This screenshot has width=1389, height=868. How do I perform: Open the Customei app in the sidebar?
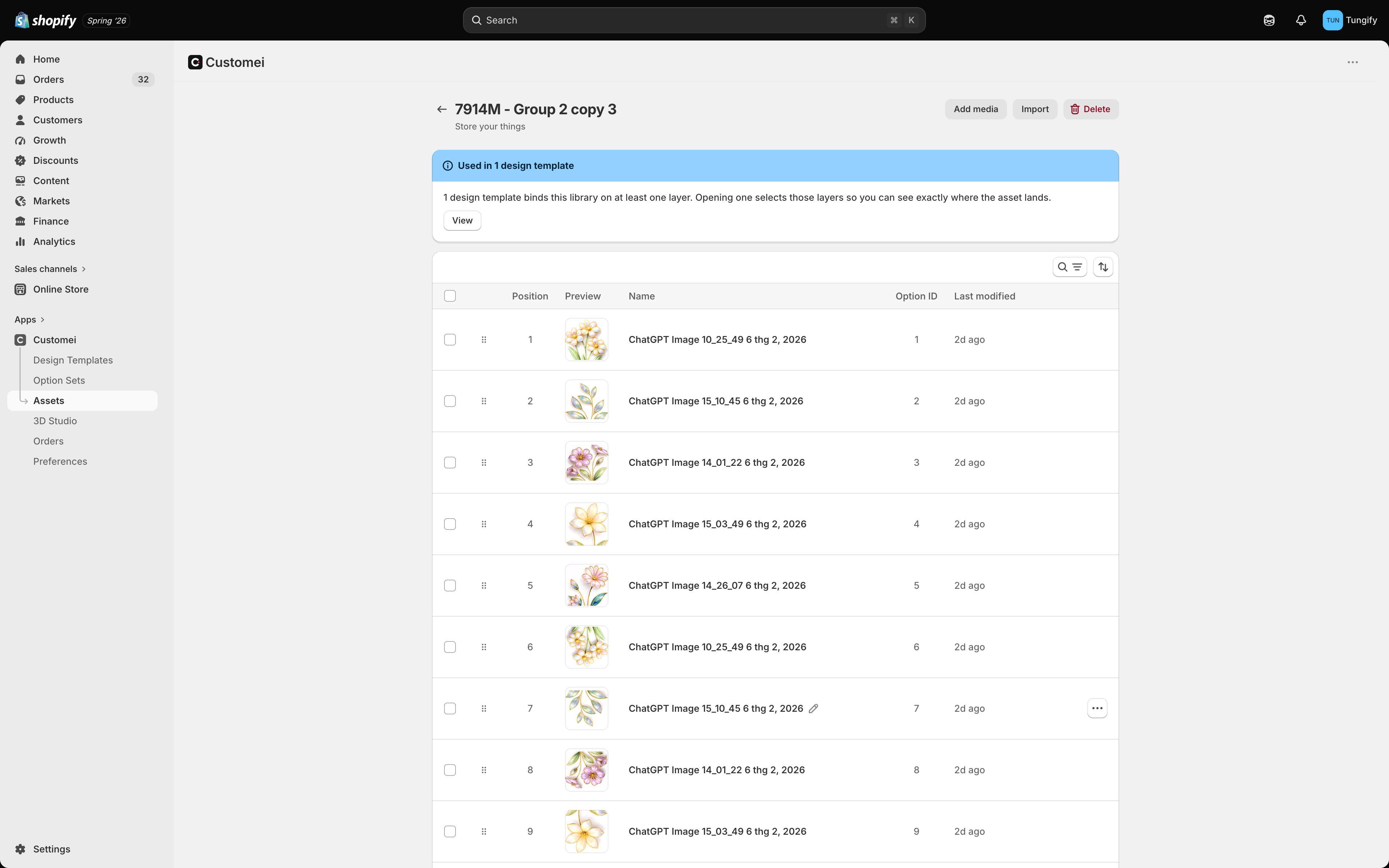click(x=82, y=340)
